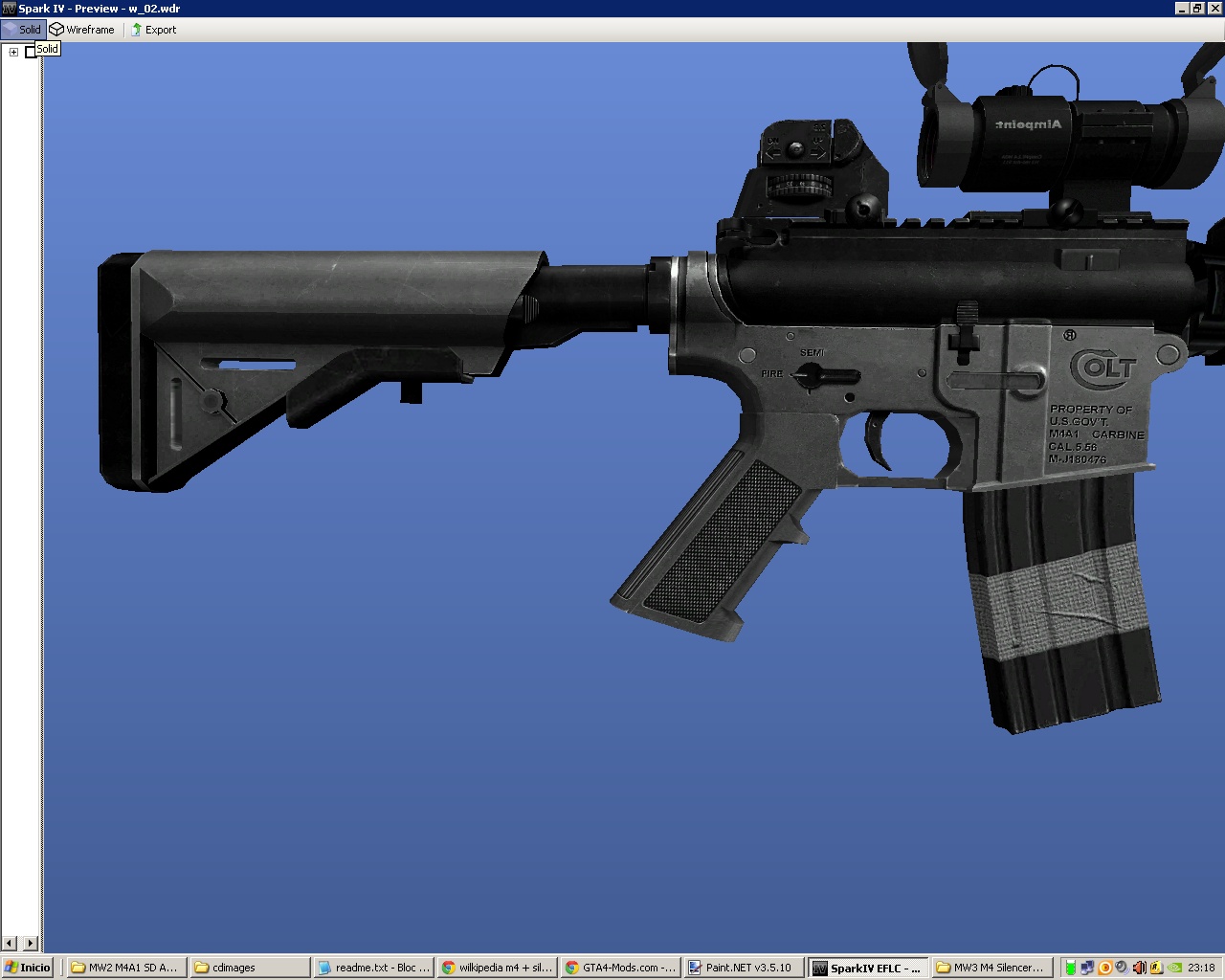The height and width of the screenshot is (980, 1225).
Task: Open the Inicio start menu
Action: coord(28,968)
